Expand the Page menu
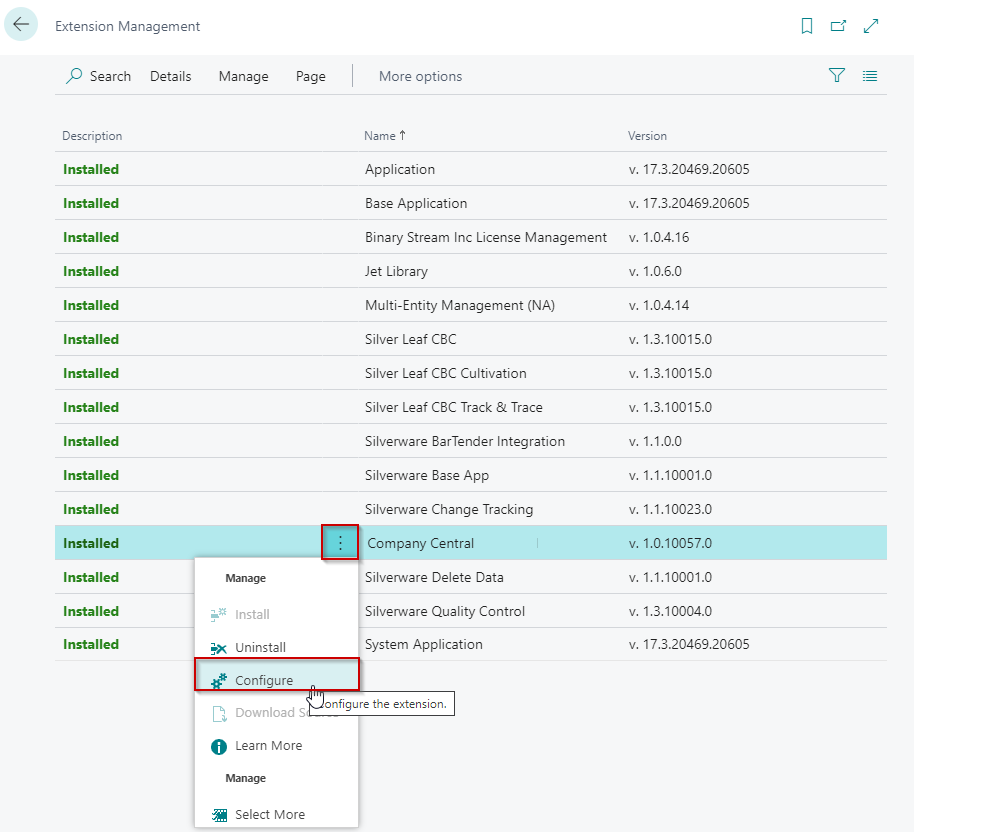 pyautogui.click(x=310, y=76)
